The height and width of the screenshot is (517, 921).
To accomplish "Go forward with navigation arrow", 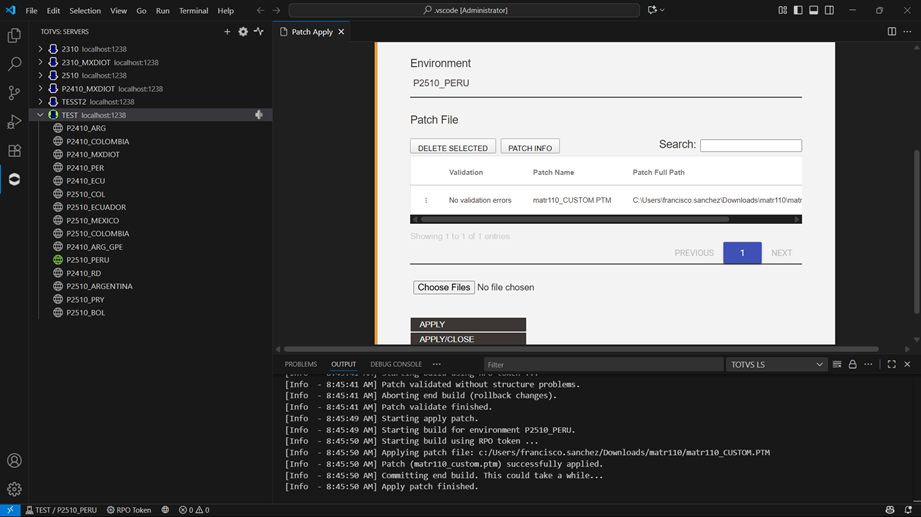I will [276, 10].
